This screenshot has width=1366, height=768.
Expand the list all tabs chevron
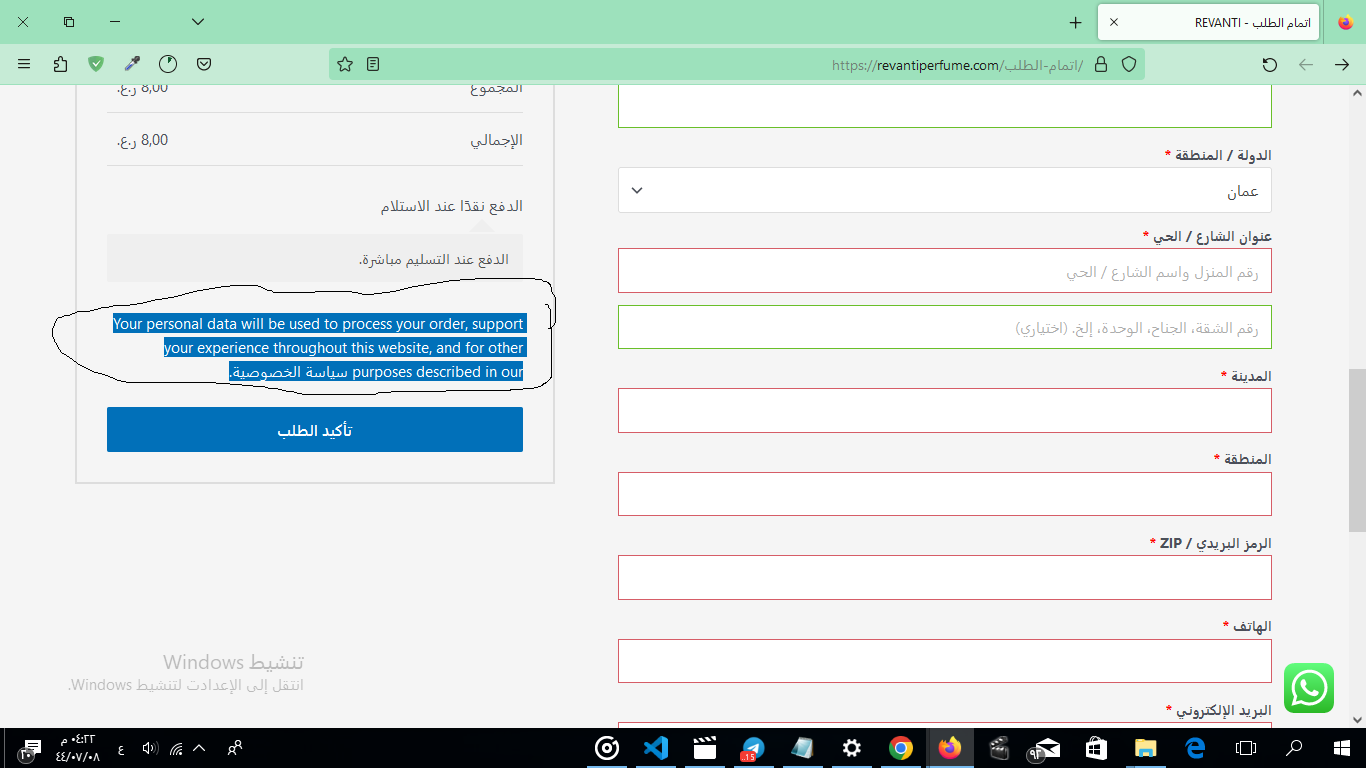198,21
